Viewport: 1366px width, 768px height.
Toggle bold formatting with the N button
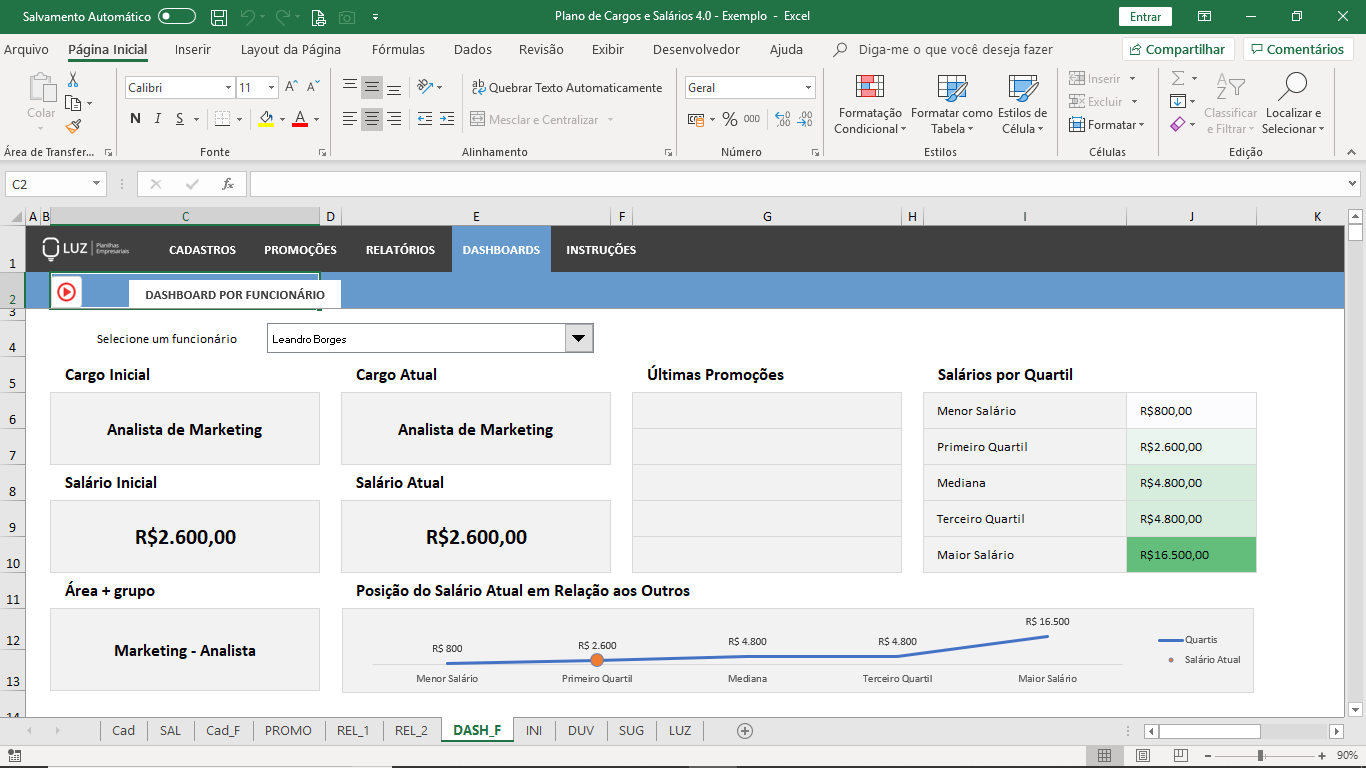133,117
